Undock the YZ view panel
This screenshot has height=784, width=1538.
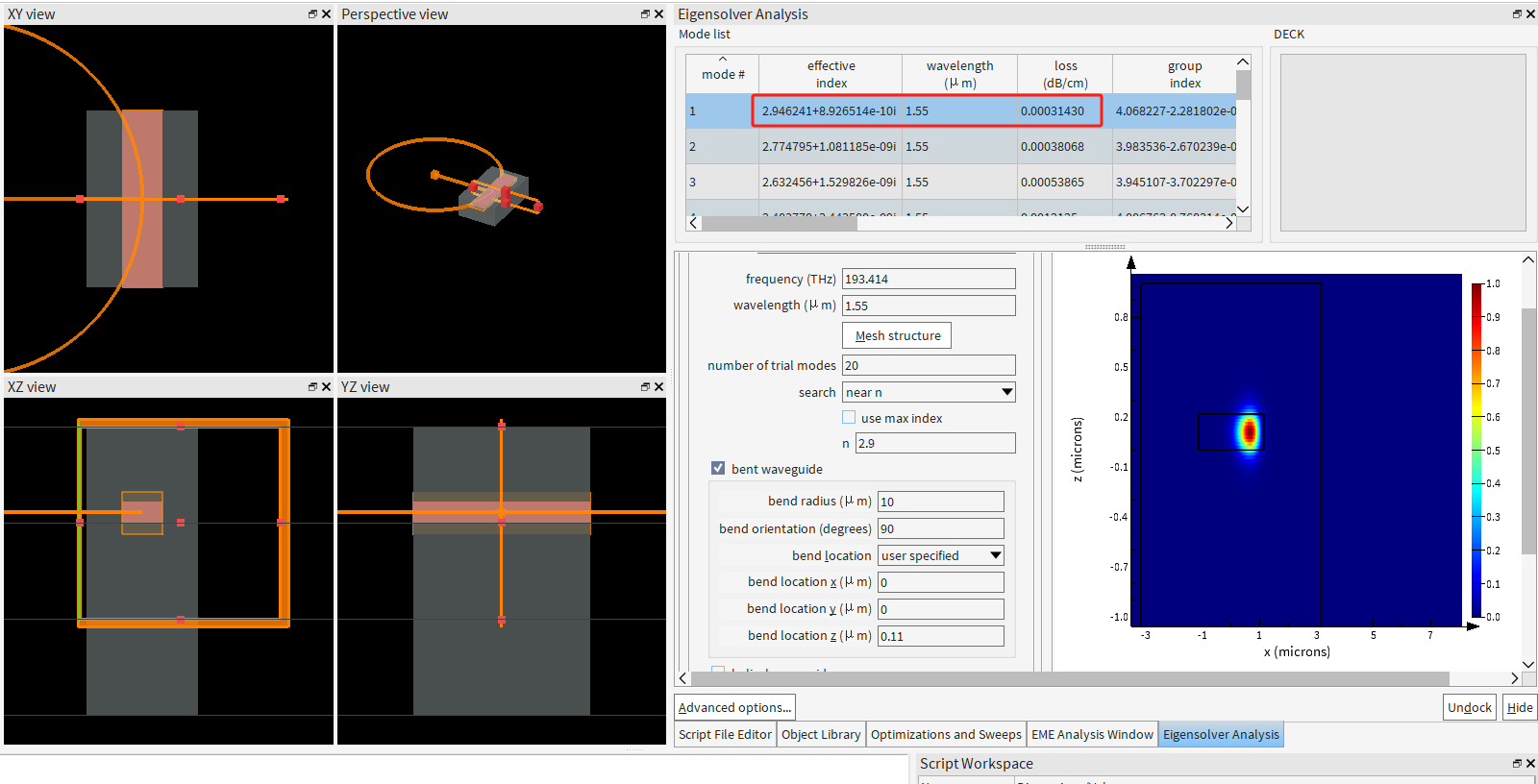coord(645,387)
